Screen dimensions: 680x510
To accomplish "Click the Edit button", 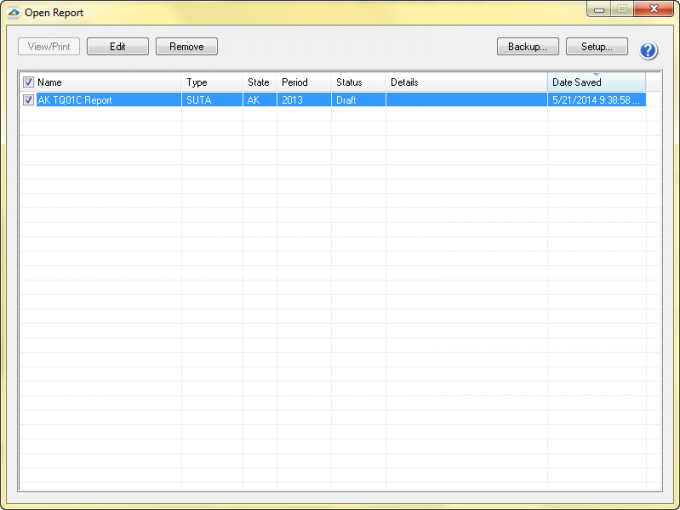I will [x=118, y=47].
